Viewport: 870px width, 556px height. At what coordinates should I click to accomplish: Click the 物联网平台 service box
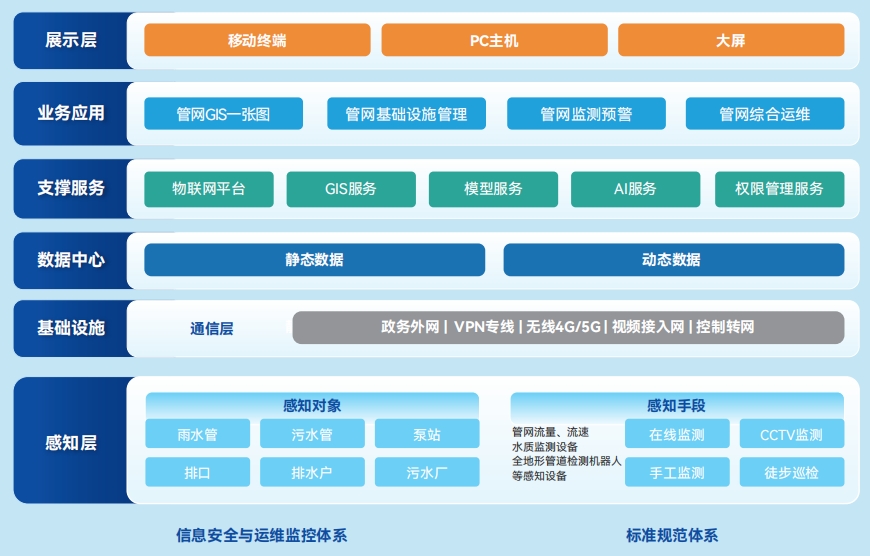[x=209, y=189]
